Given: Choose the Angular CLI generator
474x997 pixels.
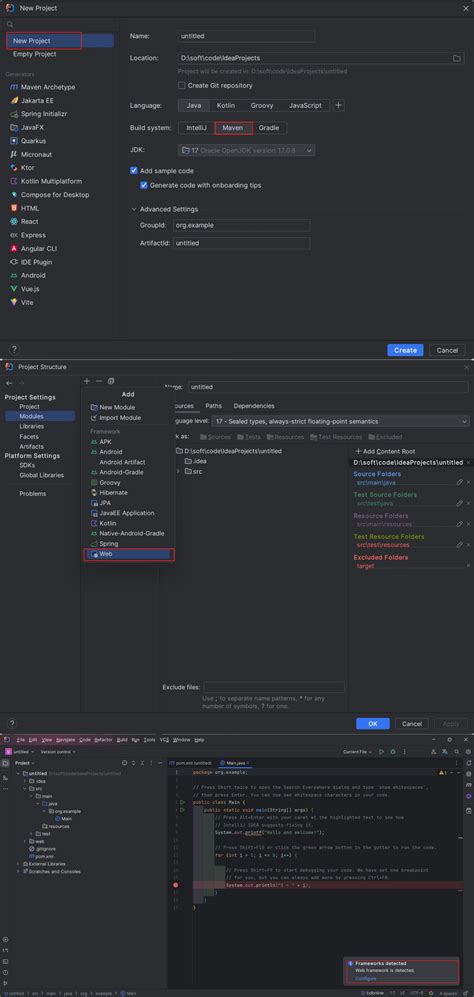Looking at the screenshot, I should pos(34,249).
